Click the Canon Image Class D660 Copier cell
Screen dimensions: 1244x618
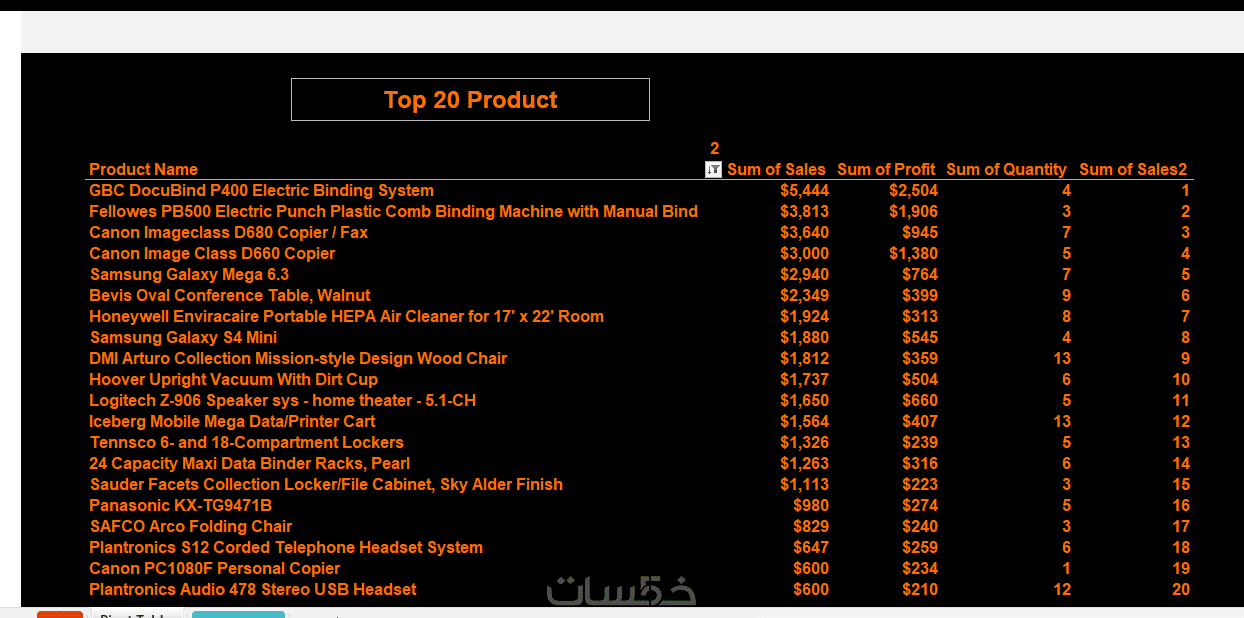(x=212, y=254)
